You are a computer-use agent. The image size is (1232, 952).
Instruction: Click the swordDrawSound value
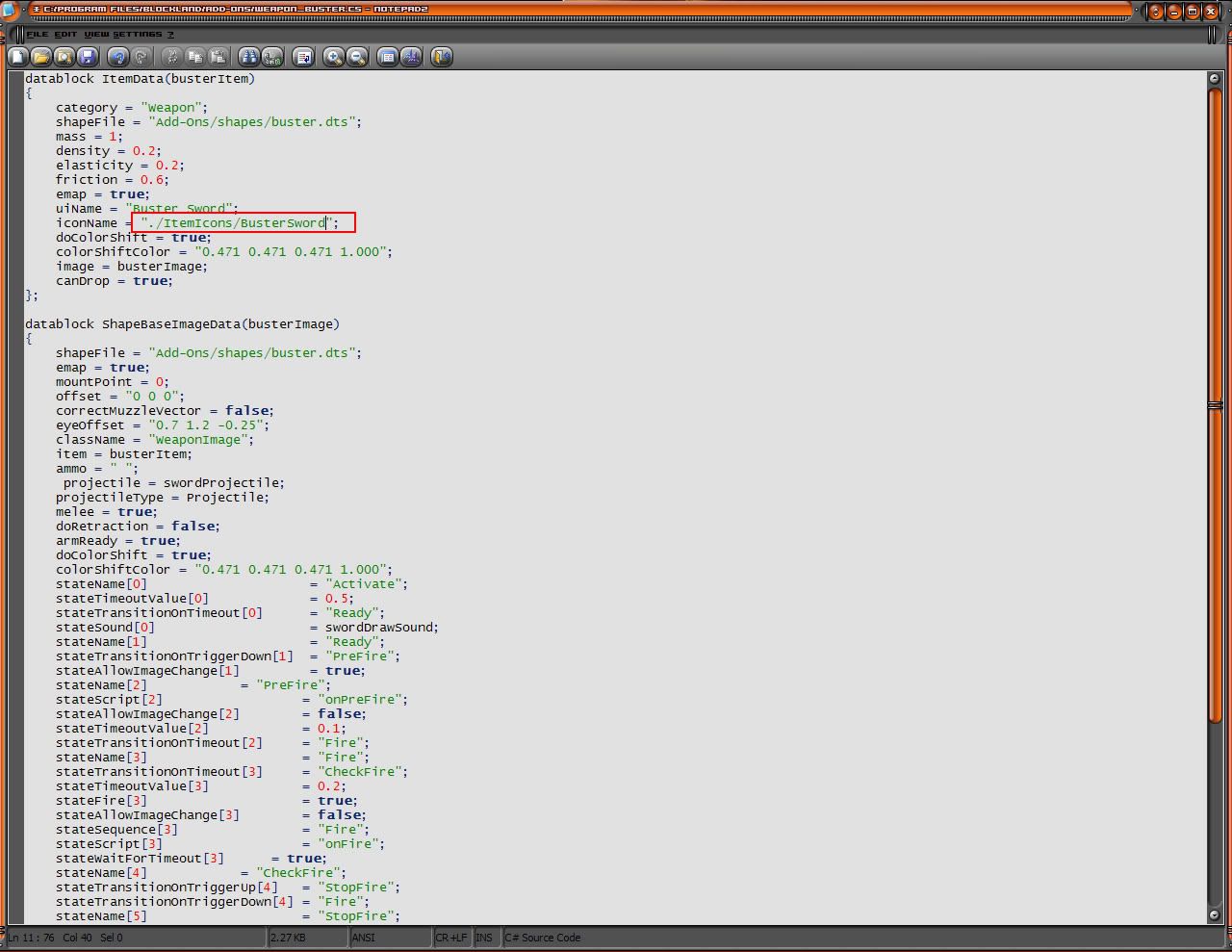380,628
